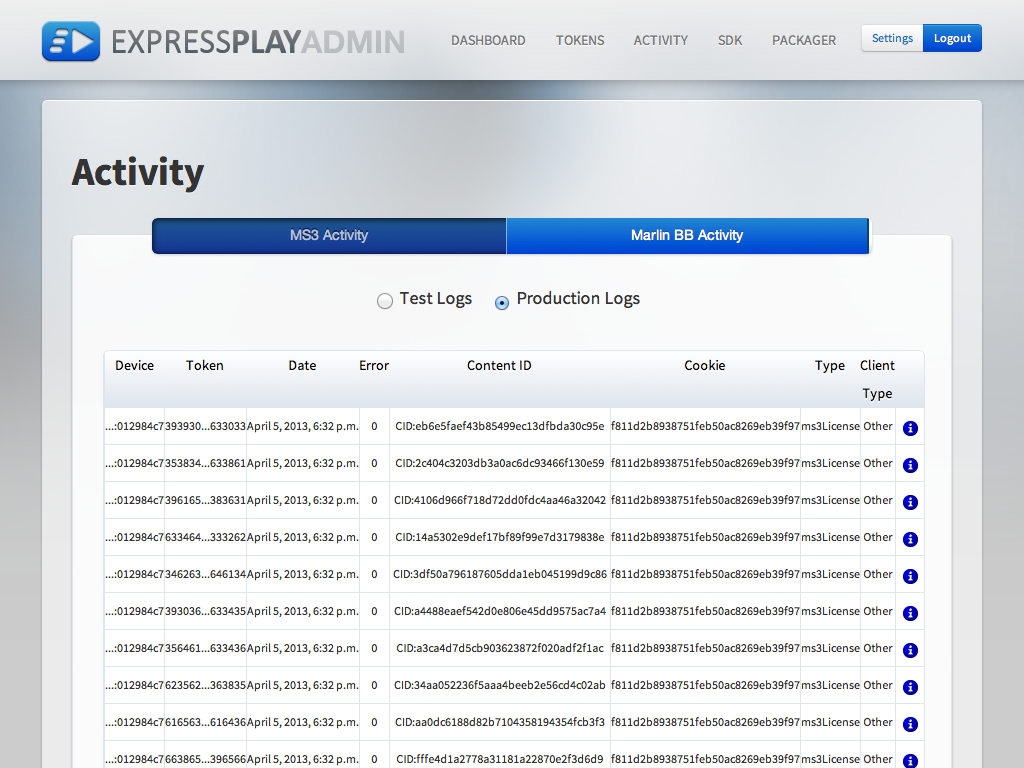Select the Test Logs radio button
Viewport: 1024px width, 768px height.
point(385,301)
